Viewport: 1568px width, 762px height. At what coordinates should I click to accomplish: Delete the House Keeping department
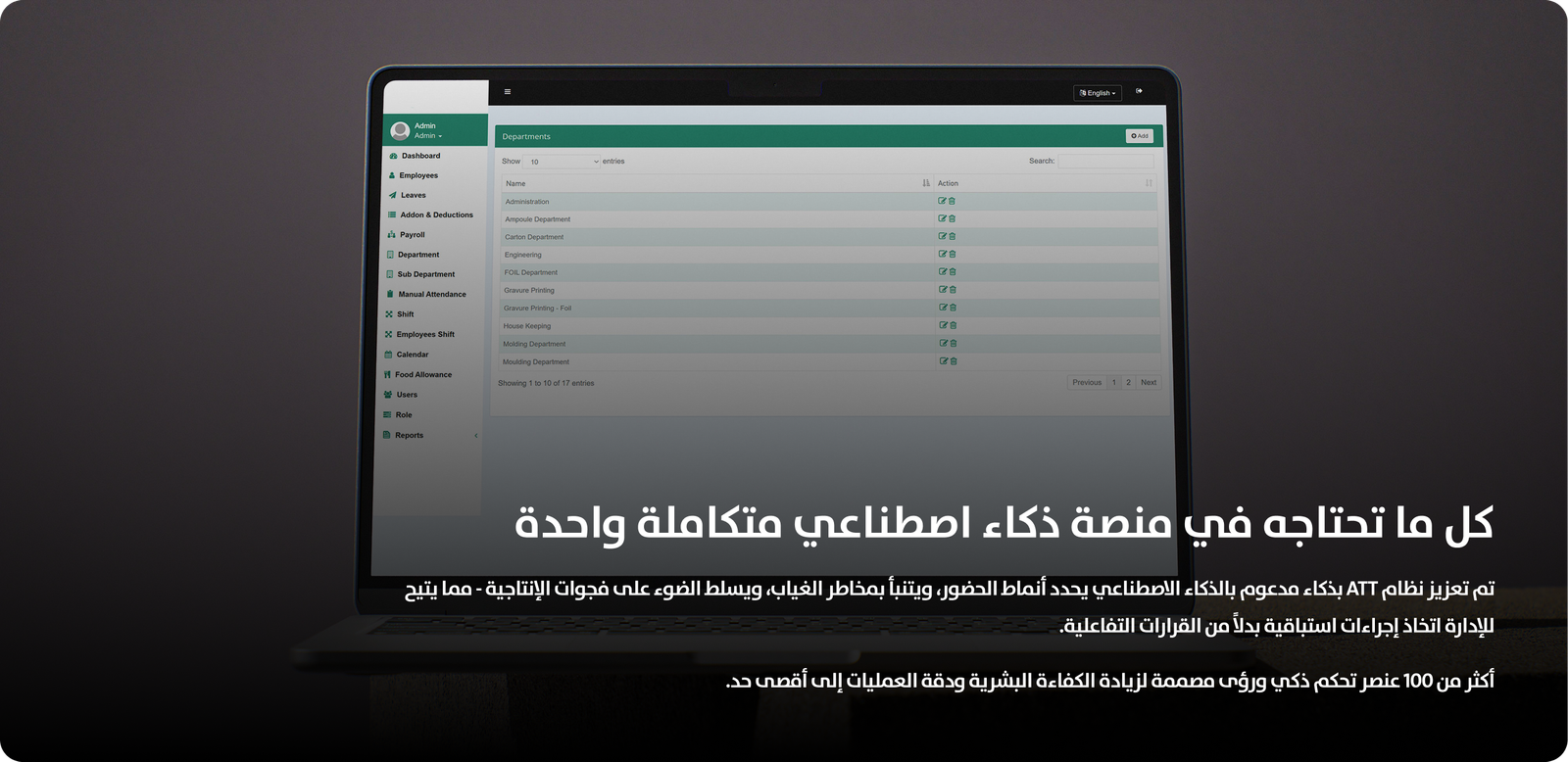click(x=953, y=325)
